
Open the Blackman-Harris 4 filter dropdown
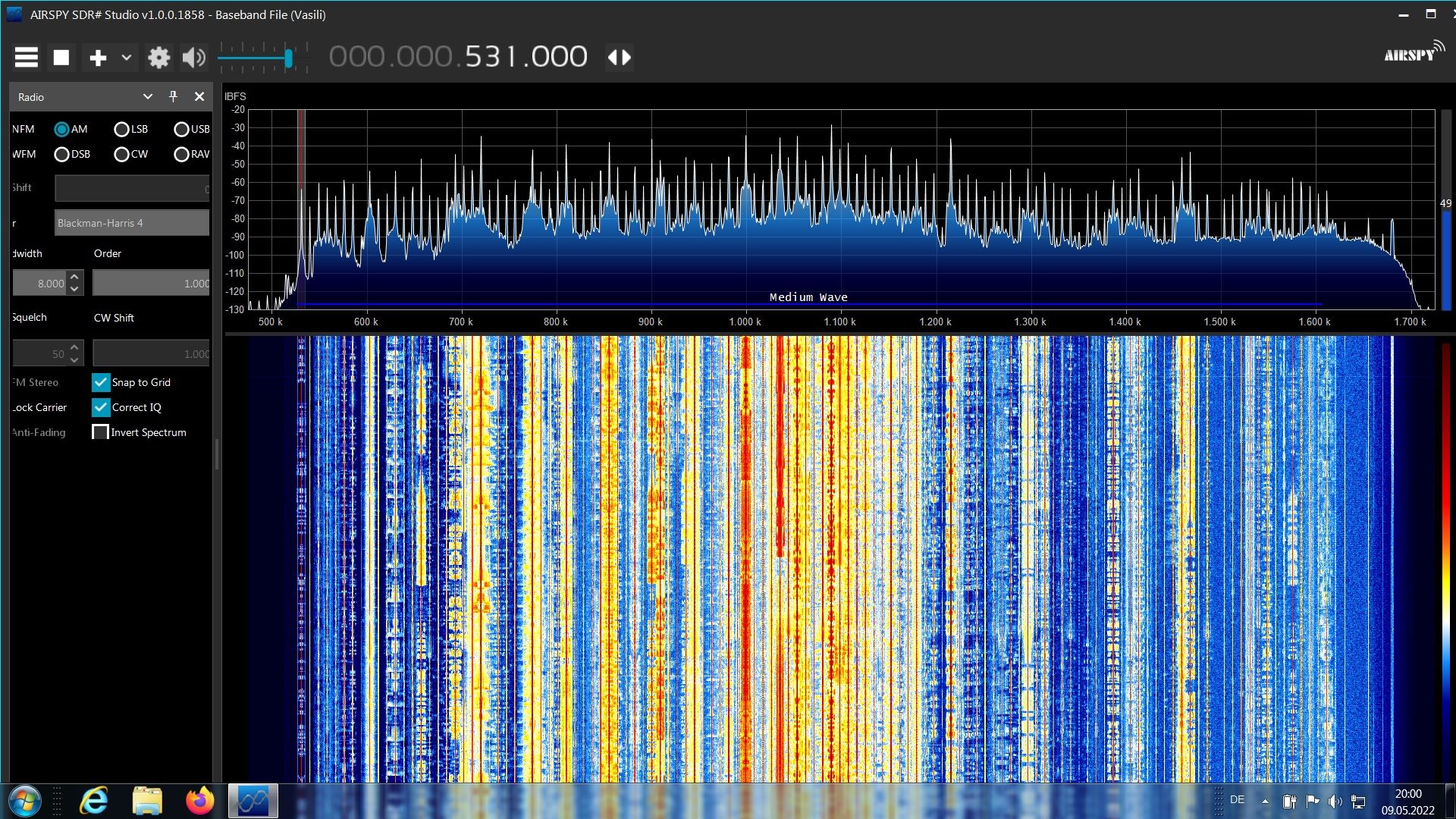[132, 223]
